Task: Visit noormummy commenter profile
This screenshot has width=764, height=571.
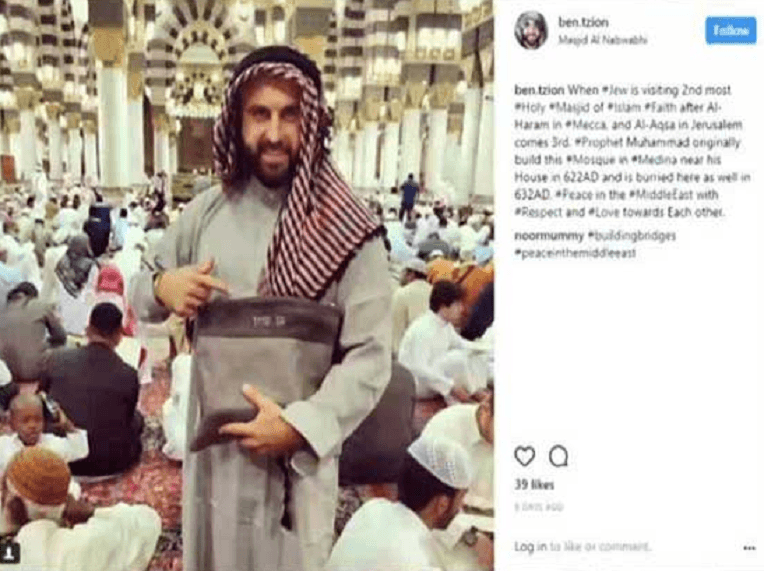Action: point(549,236)
